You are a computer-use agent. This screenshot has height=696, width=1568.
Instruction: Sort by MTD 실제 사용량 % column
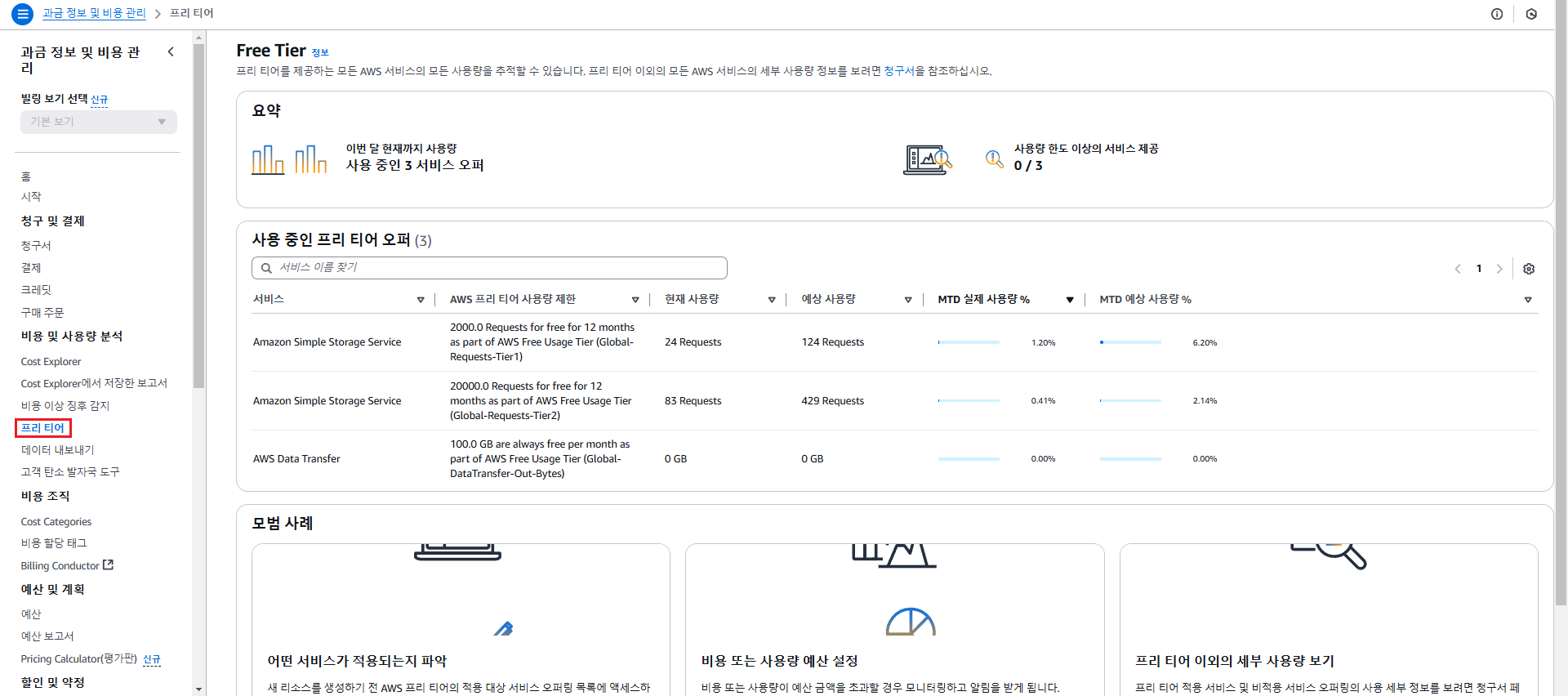tap(1070, 300)
